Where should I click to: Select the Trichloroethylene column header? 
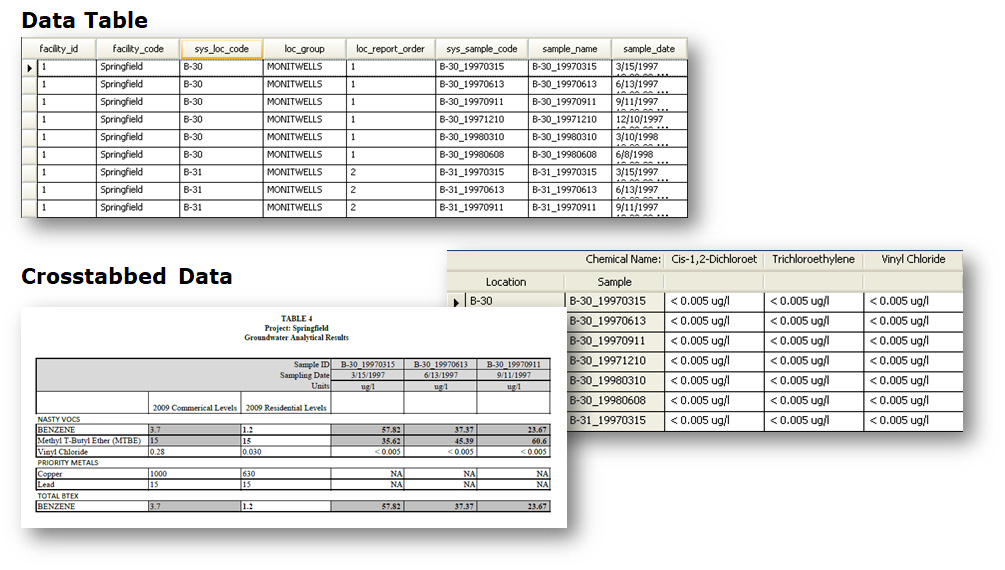point(813,259)
